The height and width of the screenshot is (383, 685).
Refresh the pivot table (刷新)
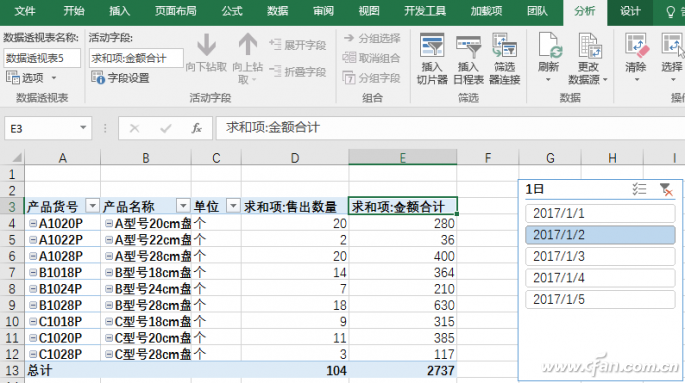click(548, 58)
